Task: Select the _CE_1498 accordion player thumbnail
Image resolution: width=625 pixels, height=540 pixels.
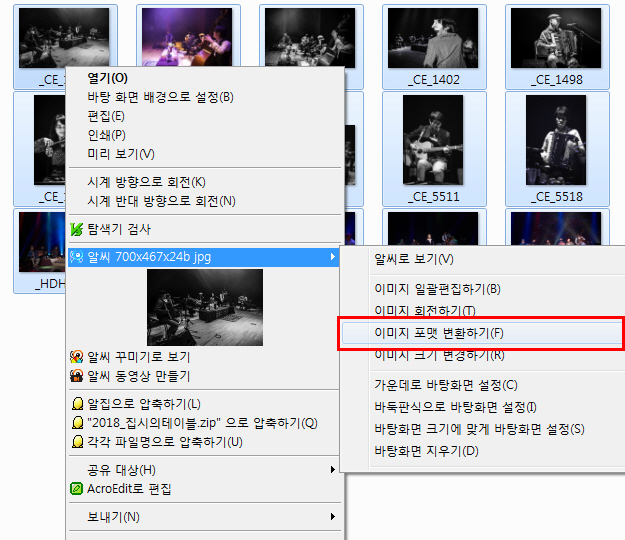Action: pyautogui.click(x=556, y=38)
